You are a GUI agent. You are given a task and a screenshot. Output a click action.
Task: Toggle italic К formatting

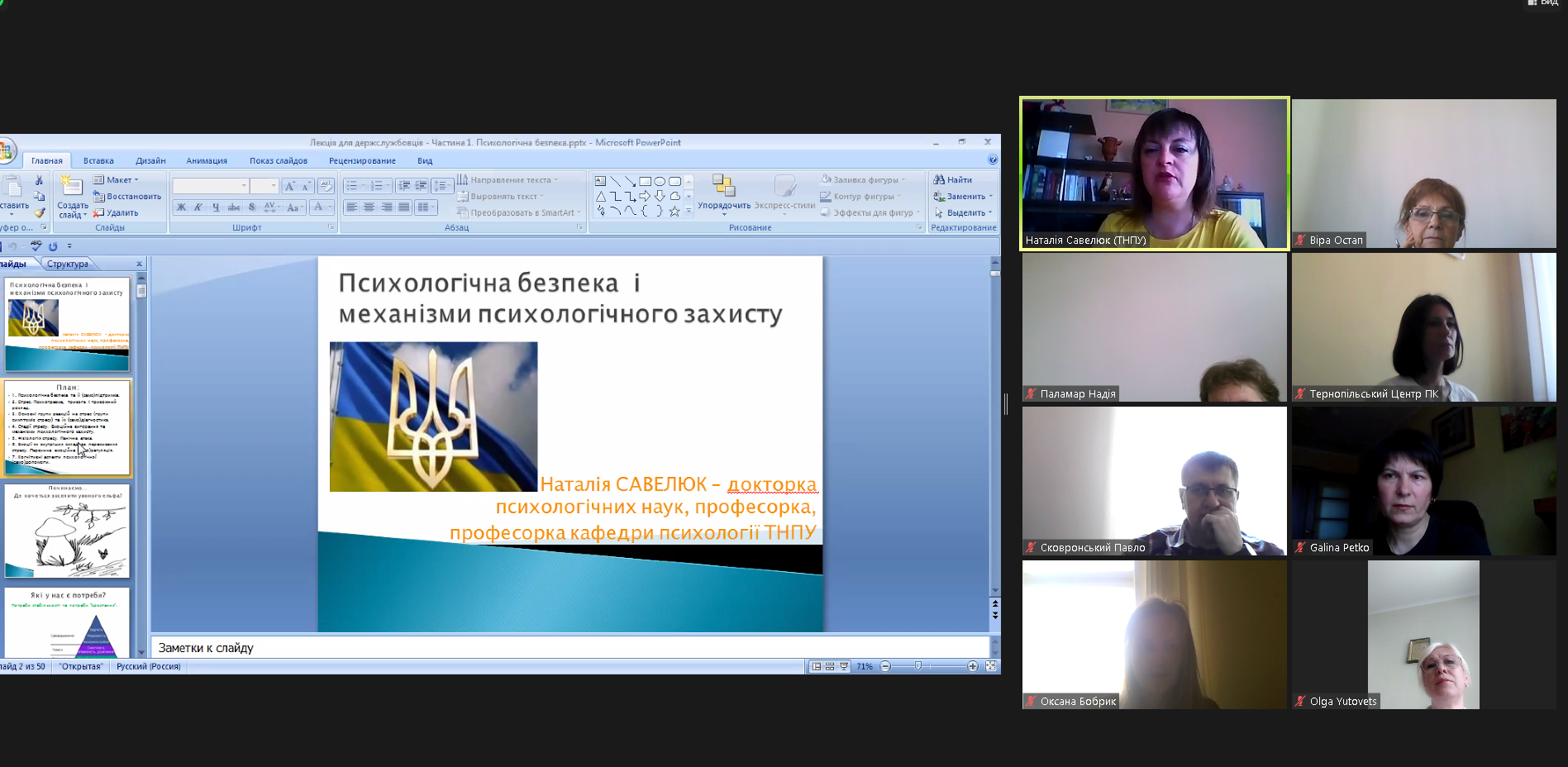pyautogui.click(x=198, y=207)
